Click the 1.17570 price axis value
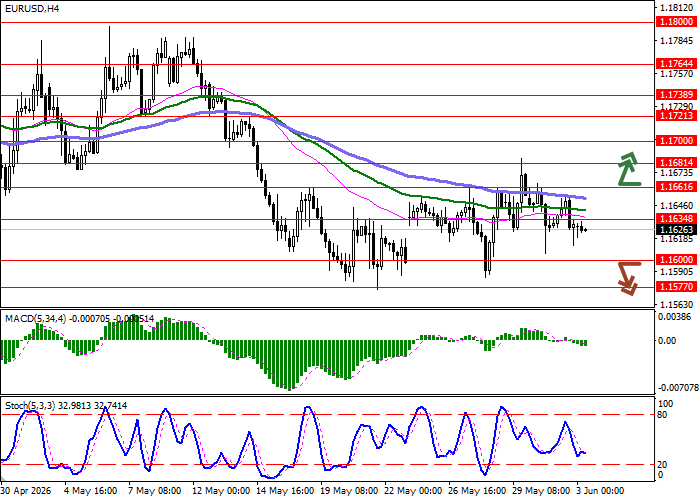Screen dimensions: 700x500 (677, 74)
